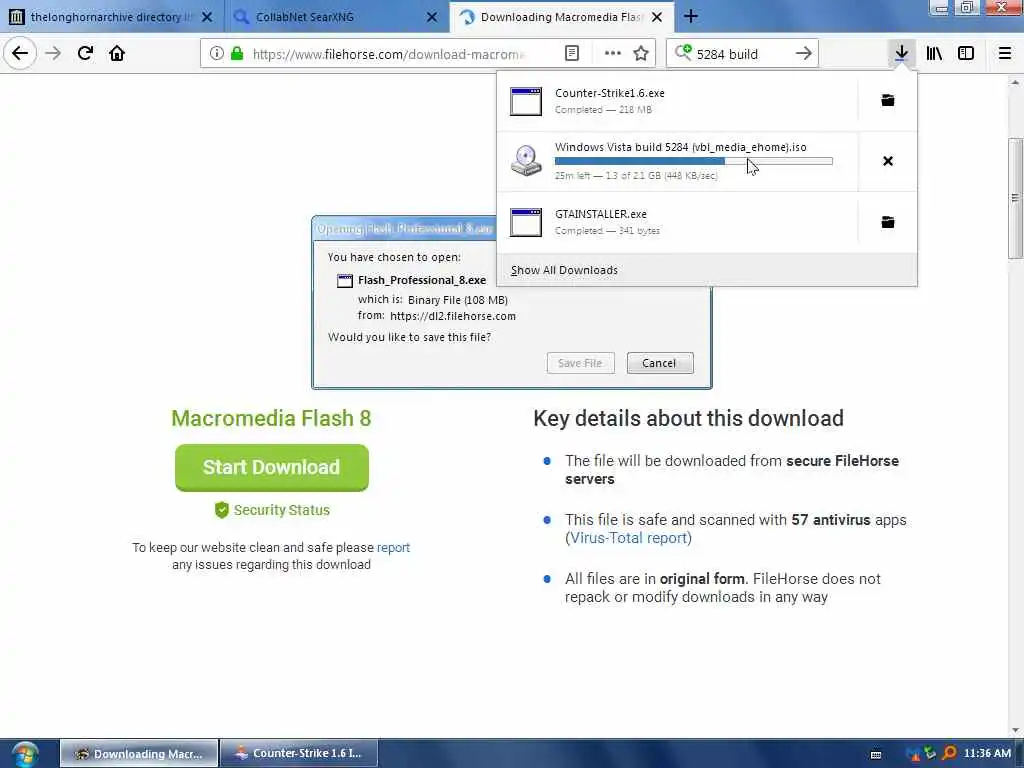Follow the report link

[393, 547]
